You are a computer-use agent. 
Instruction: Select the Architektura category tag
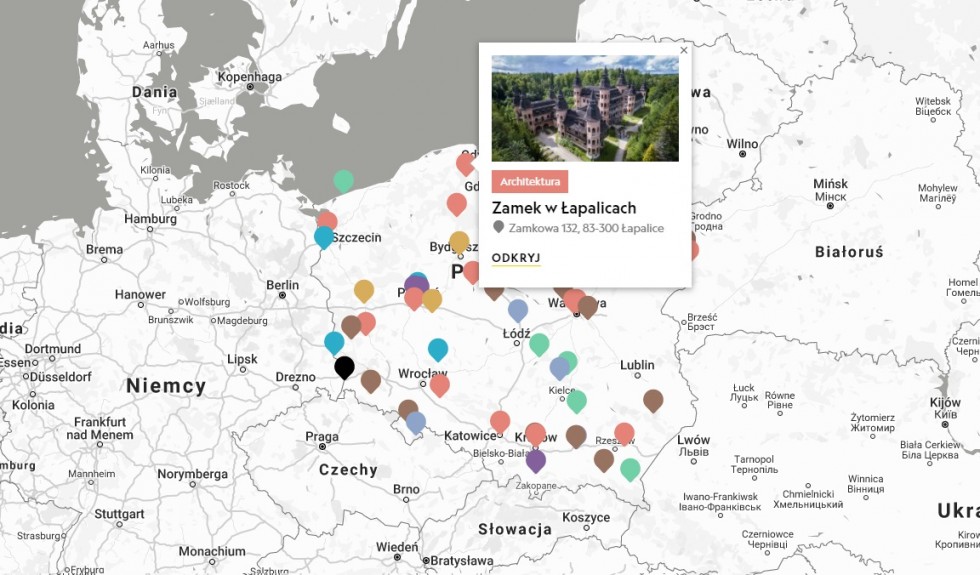click(x=530, y=181)
